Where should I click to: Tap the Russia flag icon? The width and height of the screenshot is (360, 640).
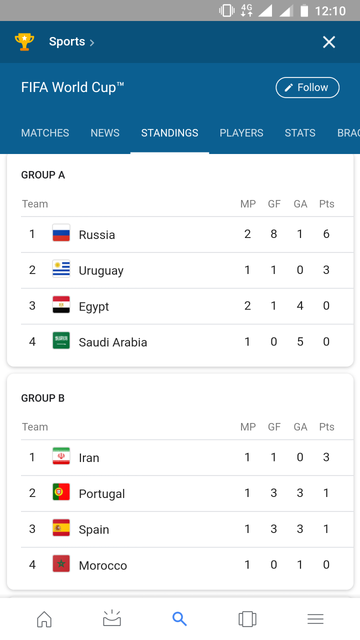coord(61,234)
